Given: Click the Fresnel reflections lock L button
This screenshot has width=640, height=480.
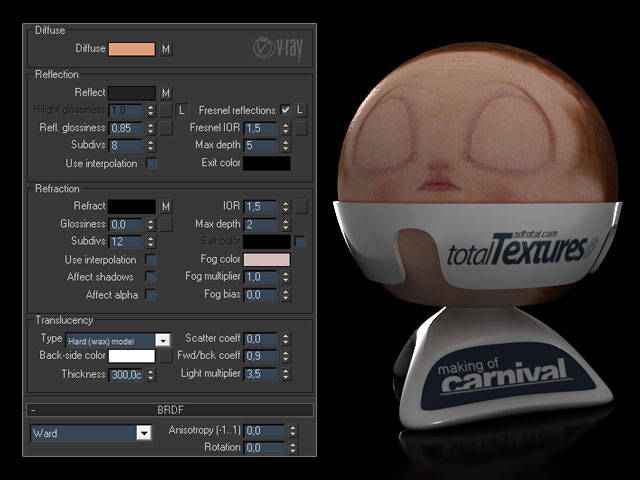Looking at the screenshot, I should tap(300, 110).
